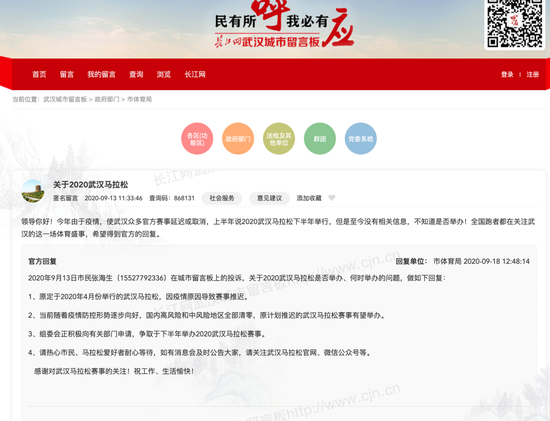This screenshot has height=421, width=550.
Task: Click the timestamp 2020-09-13 11:33:46
Action: click(x=113, y=198)
